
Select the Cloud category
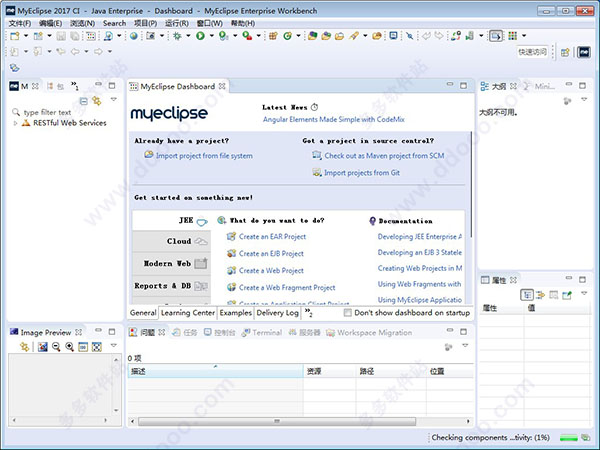click(x=171, y=241)
